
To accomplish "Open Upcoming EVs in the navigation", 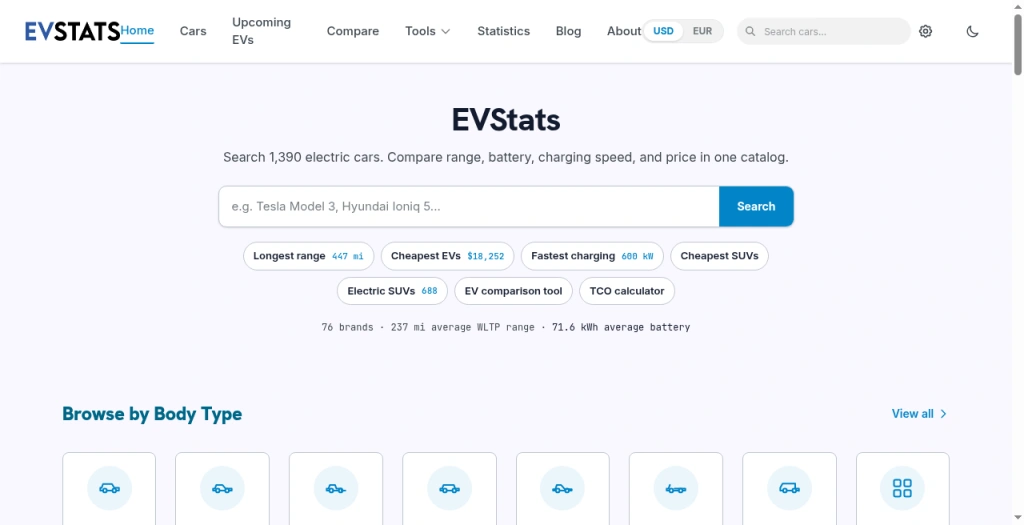I will point(262,31).
